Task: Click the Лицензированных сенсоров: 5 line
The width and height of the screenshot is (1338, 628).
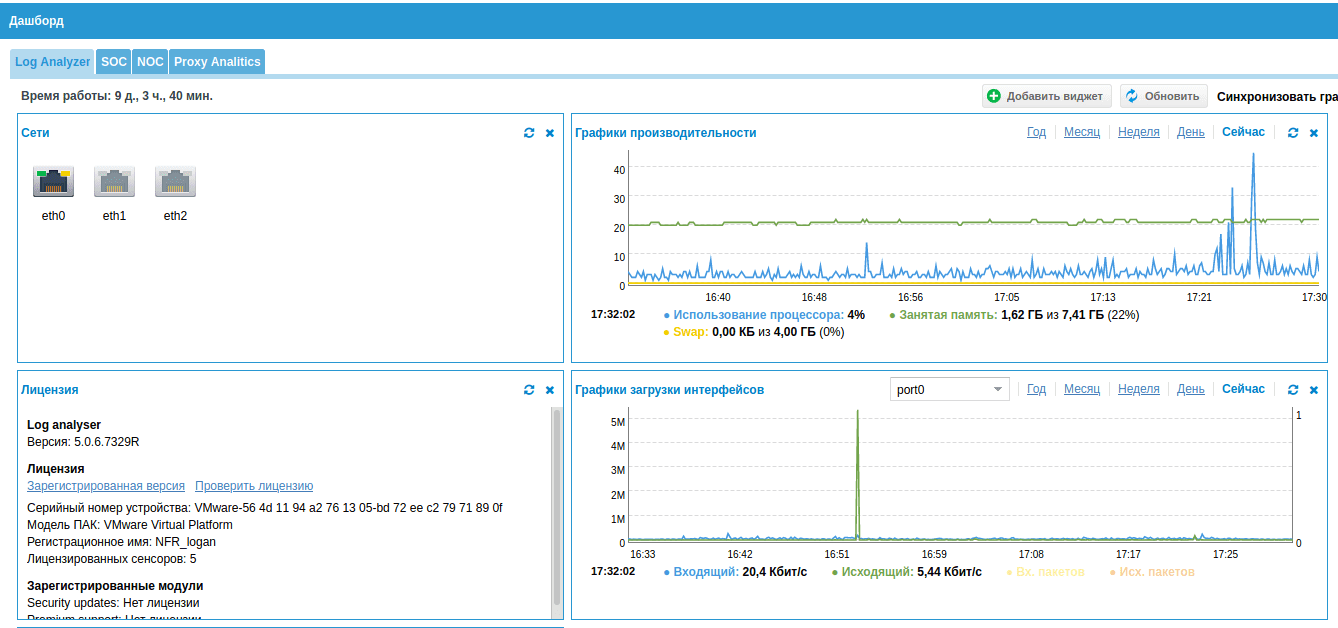Action: [112, 559]
